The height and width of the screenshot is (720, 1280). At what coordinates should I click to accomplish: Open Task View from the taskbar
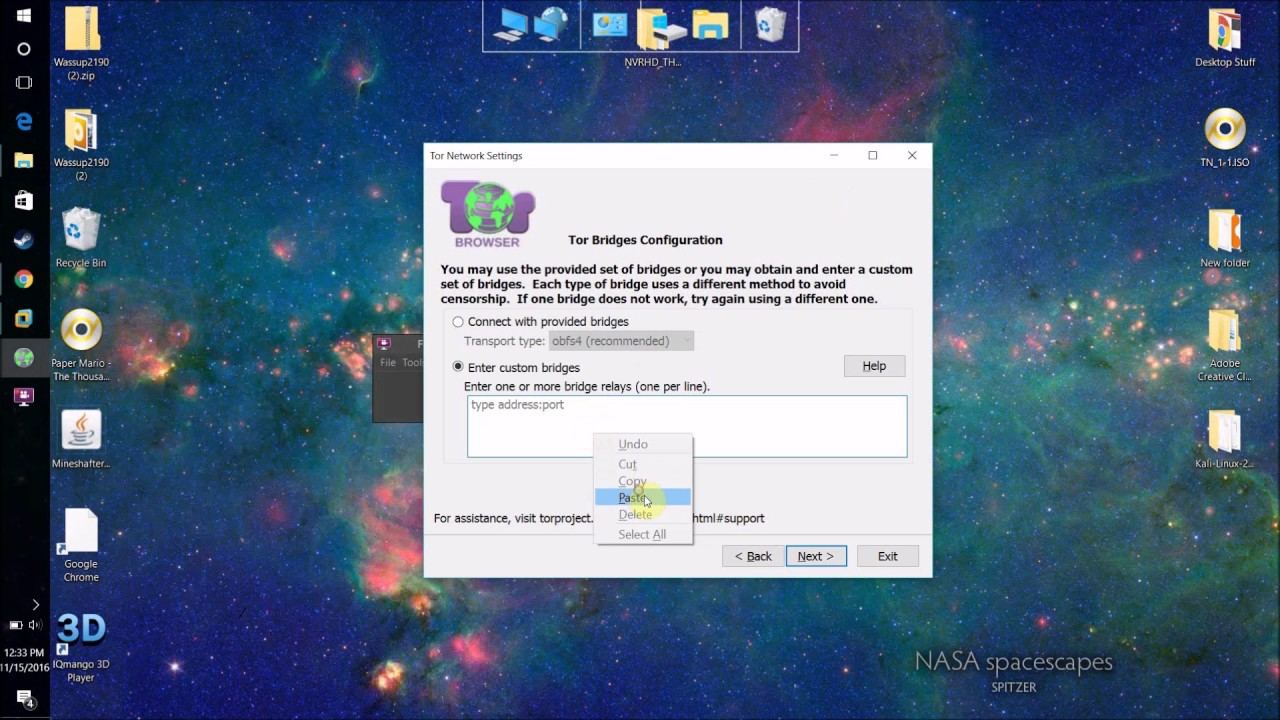coord(24,83)
